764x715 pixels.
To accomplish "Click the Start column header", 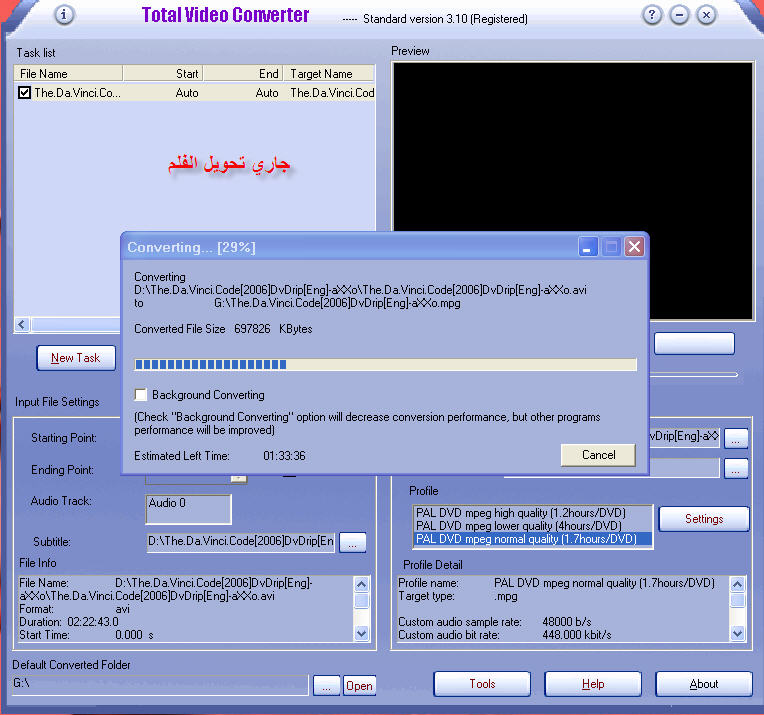I will click(163, 74).
